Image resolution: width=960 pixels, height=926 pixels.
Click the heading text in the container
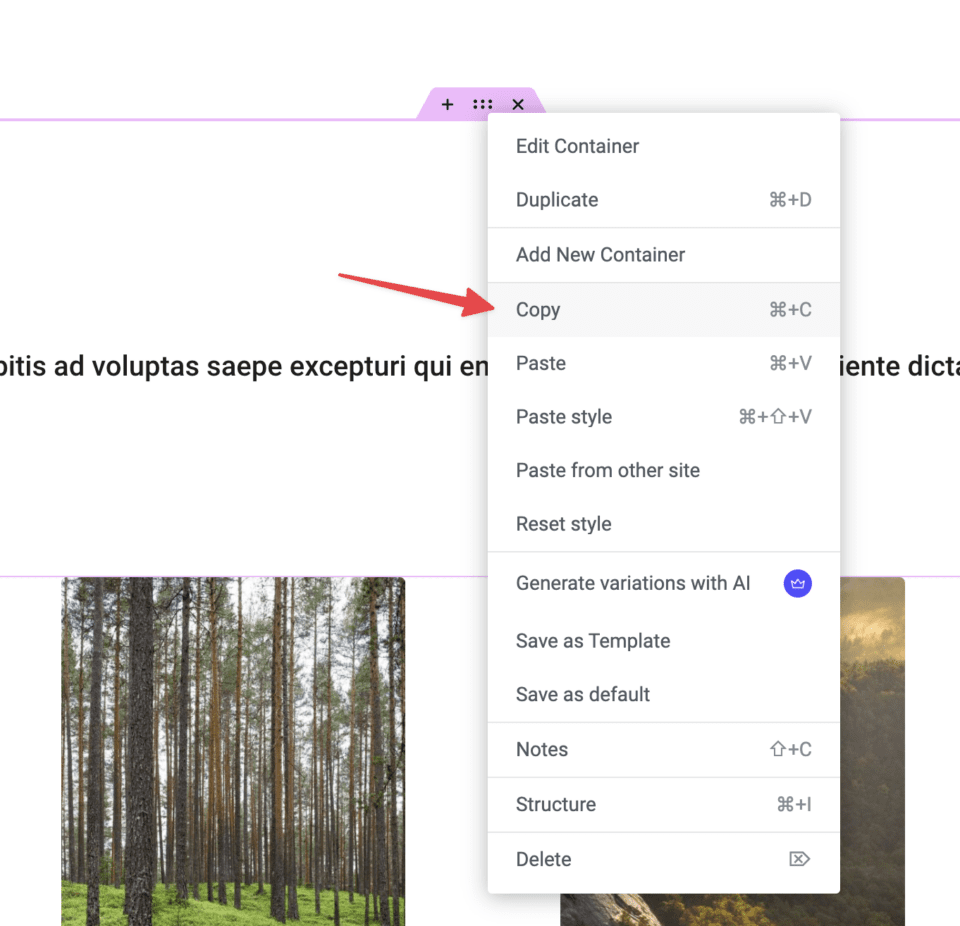[x=240, y=367]
